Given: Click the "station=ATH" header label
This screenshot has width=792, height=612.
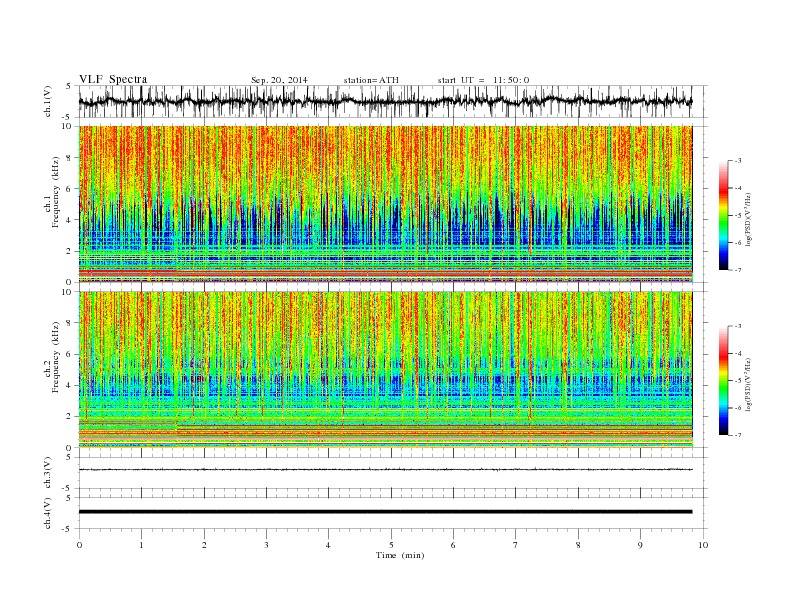Looking at the screenshot, I should pos(371,80).
